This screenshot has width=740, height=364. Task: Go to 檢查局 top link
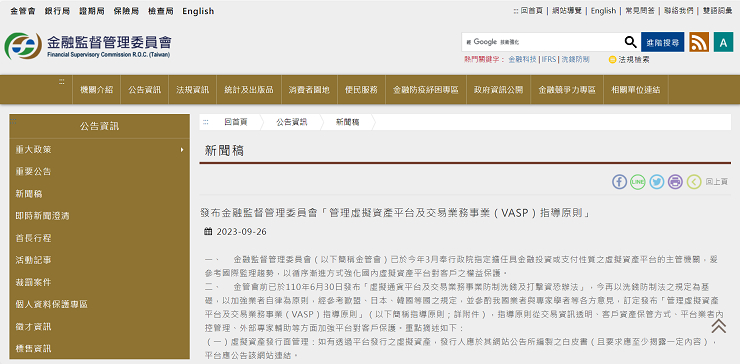[x=160, y=11]
